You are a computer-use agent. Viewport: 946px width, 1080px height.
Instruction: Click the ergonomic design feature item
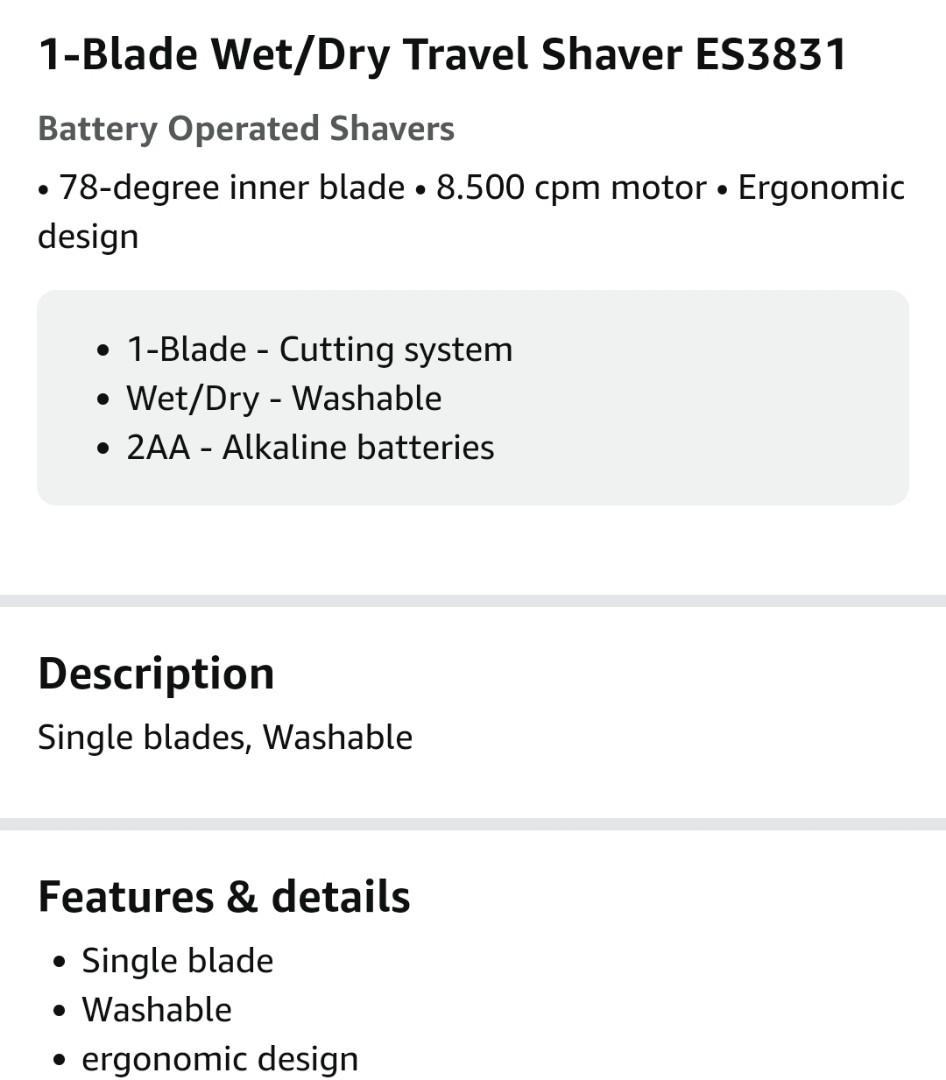click(x=220, y=1059)
